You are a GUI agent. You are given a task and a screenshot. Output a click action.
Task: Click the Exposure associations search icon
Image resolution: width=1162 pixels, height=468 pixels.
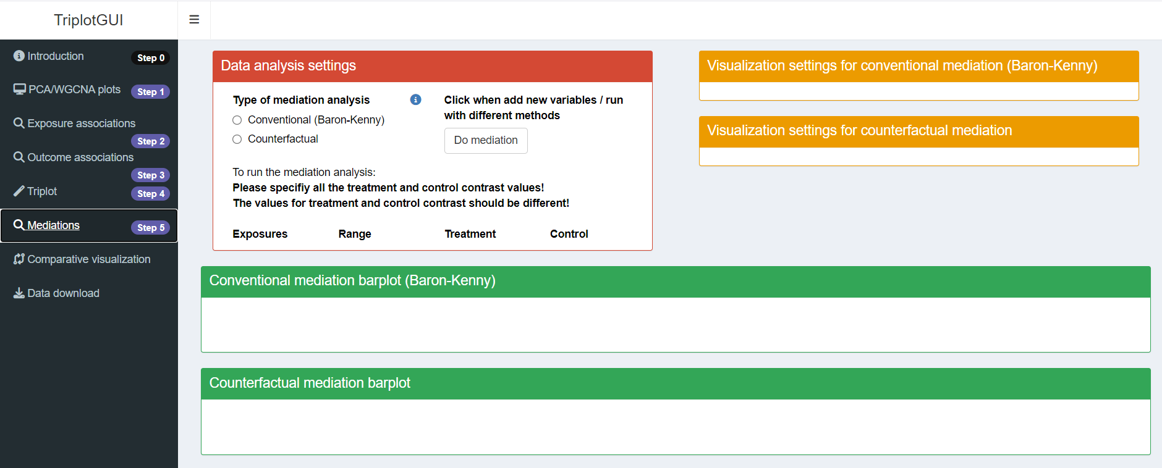[19, 124]
